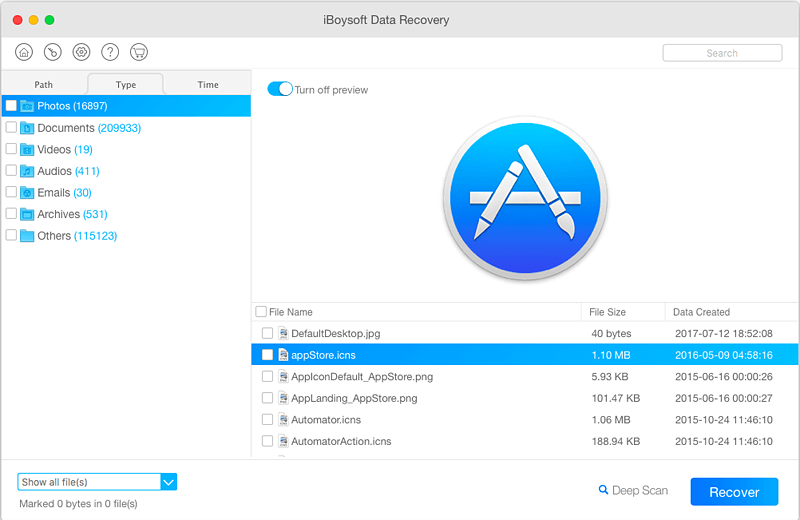Image resolution: width=800 pixels, height=520 pixels.
Task: Select the Emails (30) category
Action: point(64,193)
